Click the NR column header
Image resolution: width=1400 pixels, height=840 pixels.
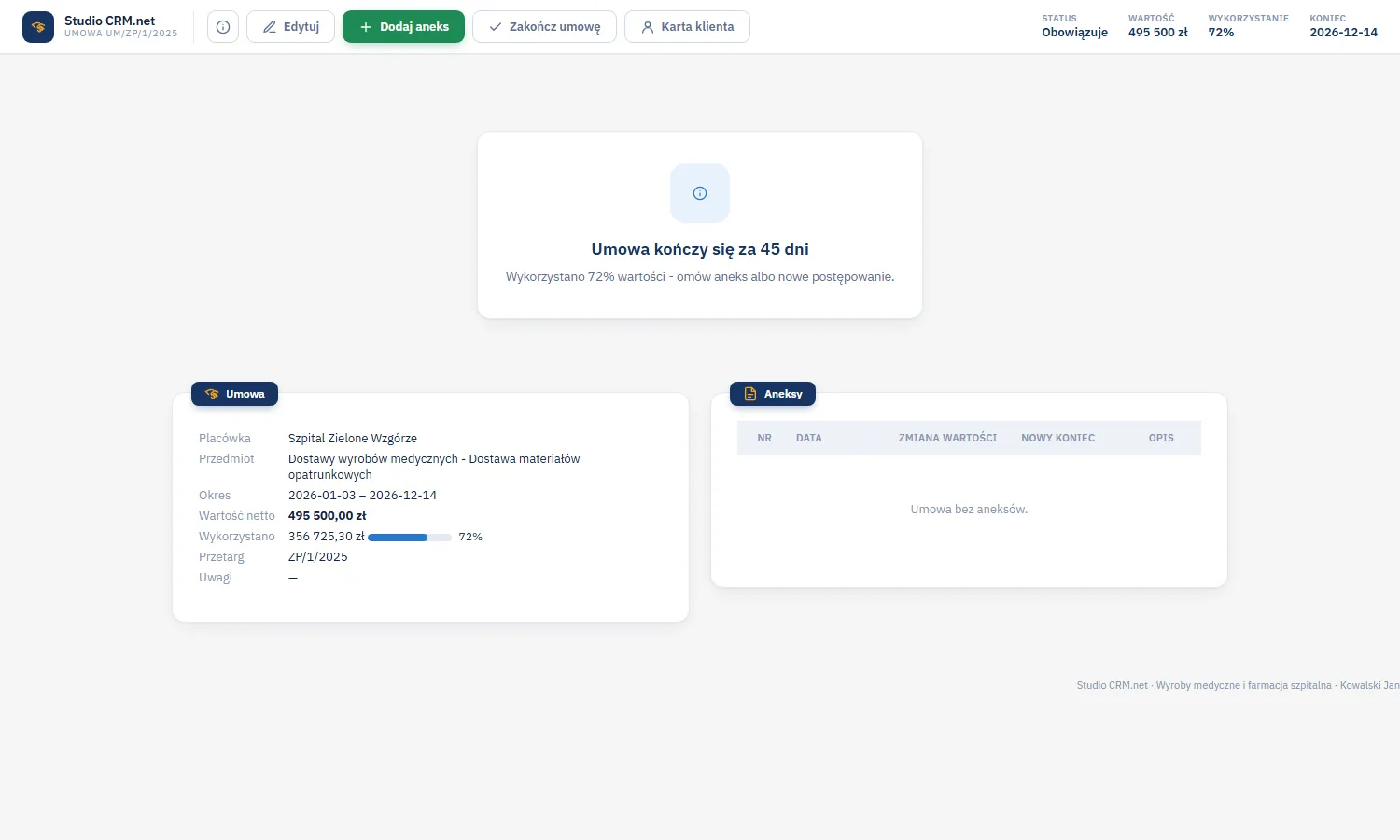click(x=764, y=438)
